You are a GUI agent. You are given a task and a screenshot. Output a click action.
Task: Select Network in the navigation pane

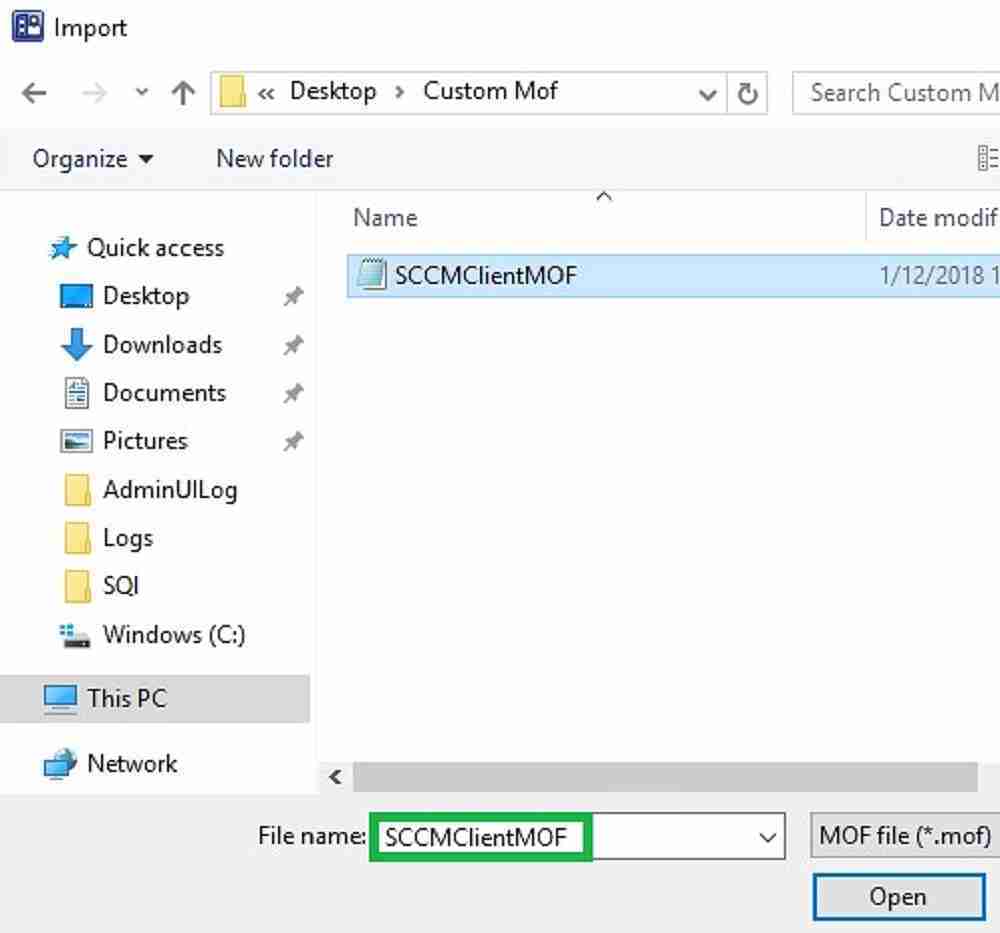[x=132, y=763]
